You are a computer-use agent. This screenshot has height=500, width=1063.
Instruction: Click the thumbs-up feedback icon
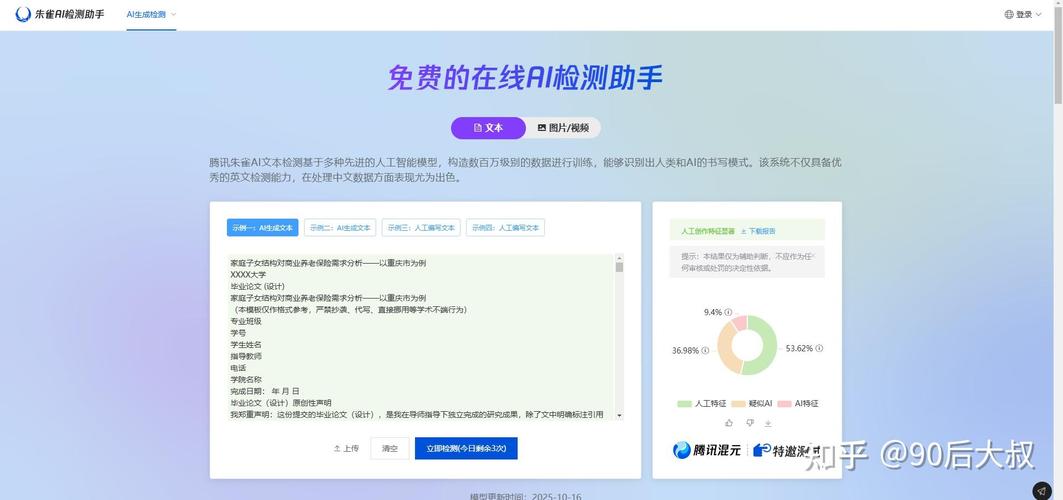[729, 423]
